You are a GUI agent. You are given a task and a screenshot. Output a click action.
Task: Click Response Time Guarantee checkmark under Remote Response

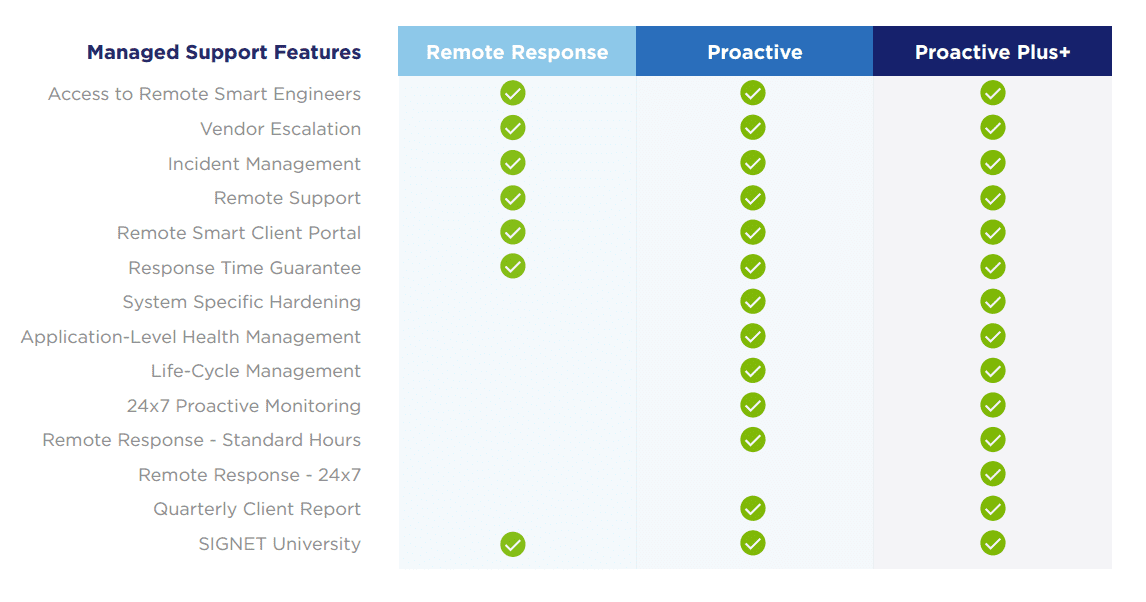pos(512,266)
